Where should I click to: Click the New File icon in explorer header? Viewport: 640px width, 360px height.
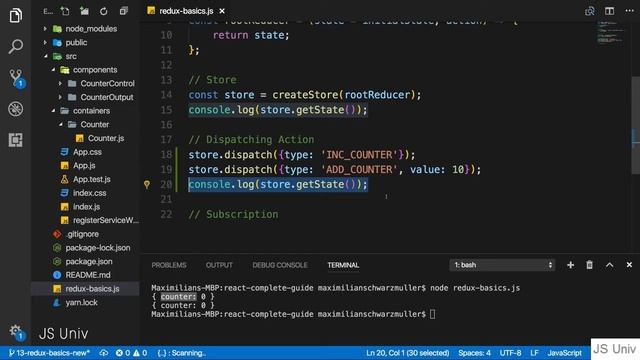[65, 11]
